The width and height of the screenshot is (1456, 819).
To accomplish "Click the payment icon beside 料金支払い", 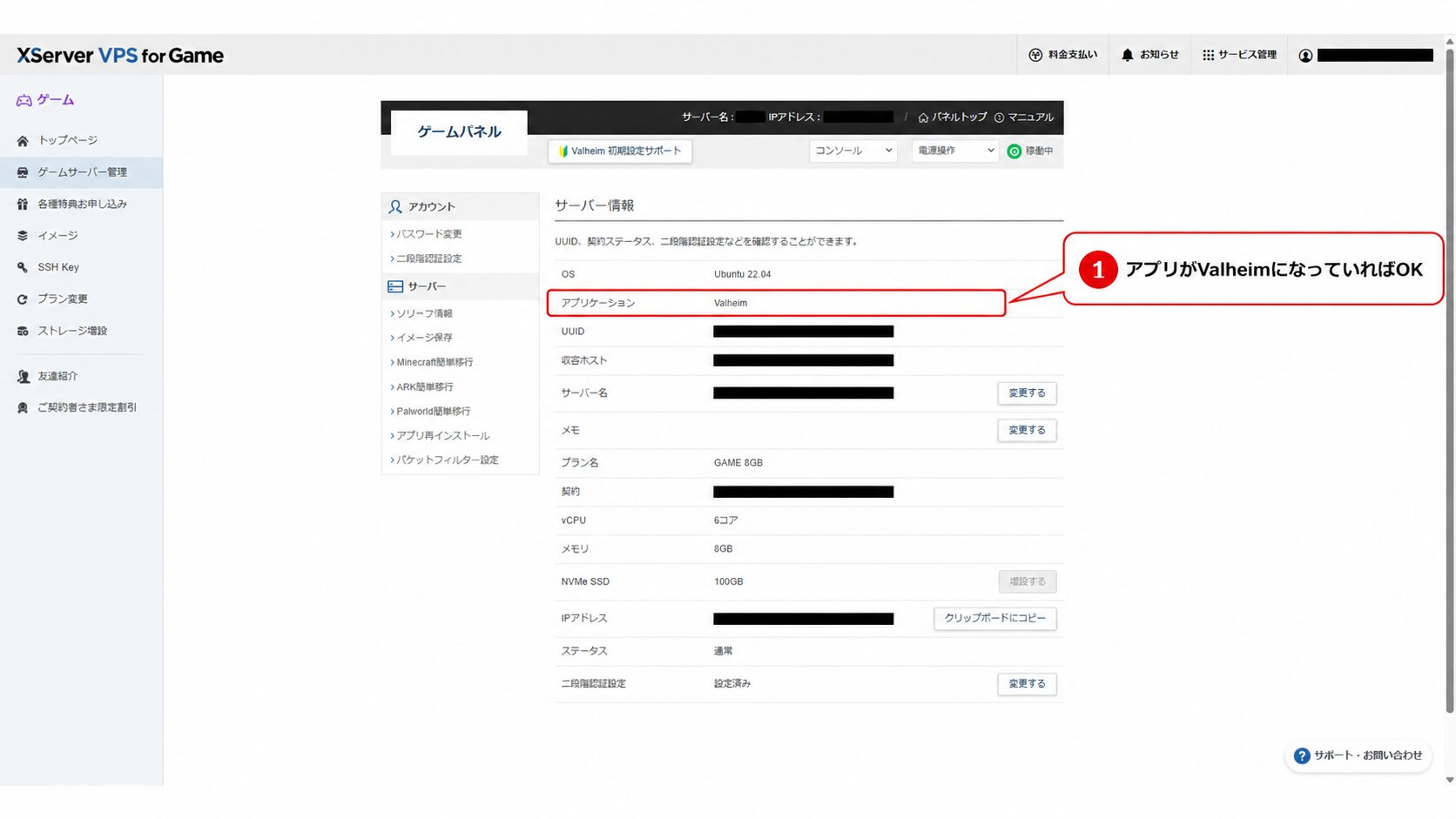I will pos(1035,55).
